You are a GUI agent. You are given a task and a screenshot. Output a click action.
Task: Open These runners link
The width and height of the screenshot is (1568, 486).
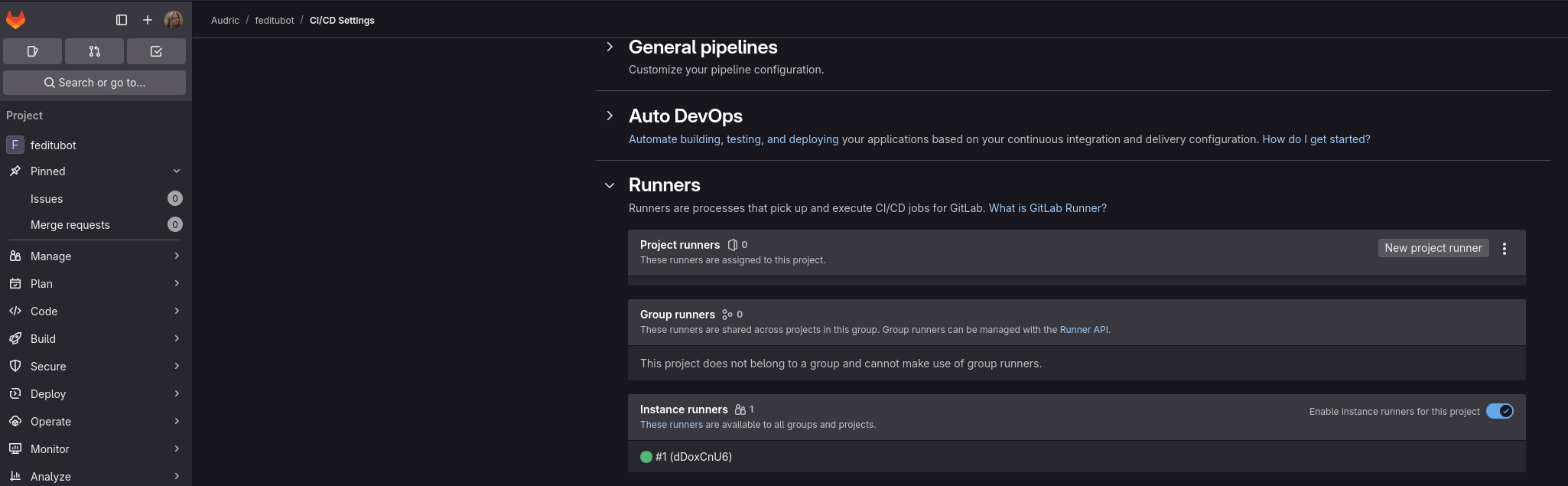point(672,425)
